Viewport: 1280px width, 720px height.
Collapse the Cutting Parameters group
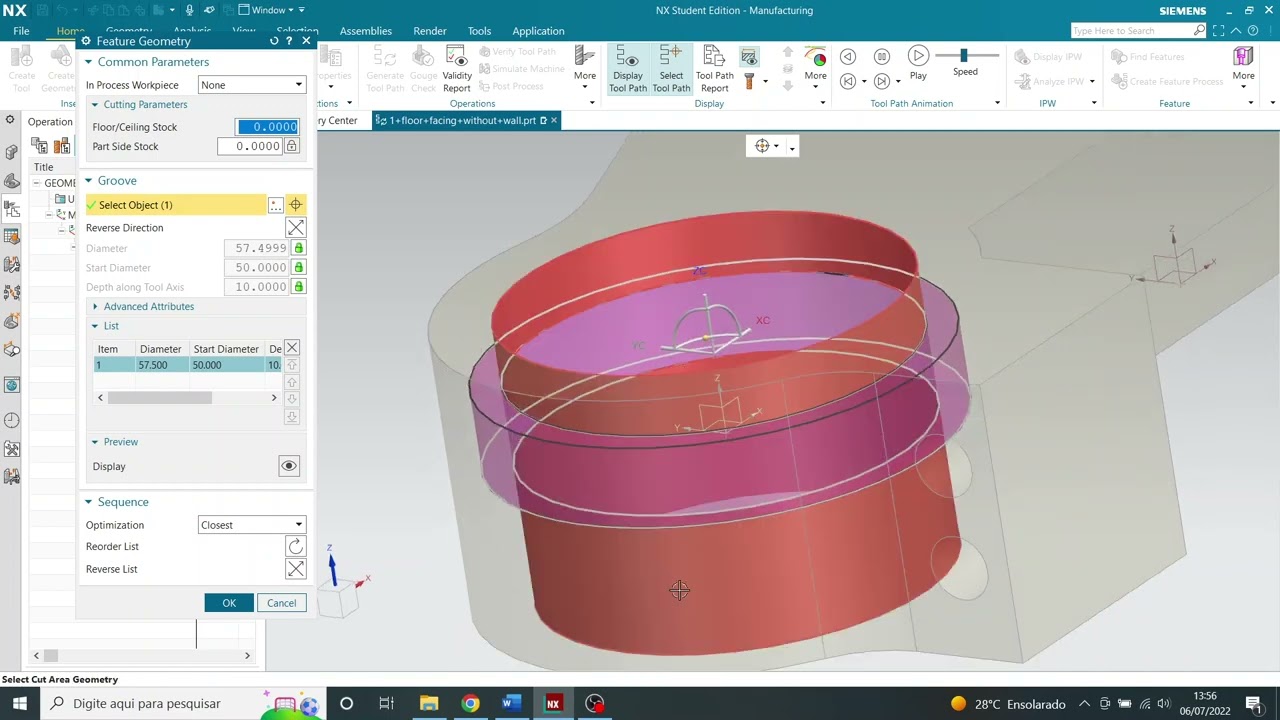click(95, 104)
